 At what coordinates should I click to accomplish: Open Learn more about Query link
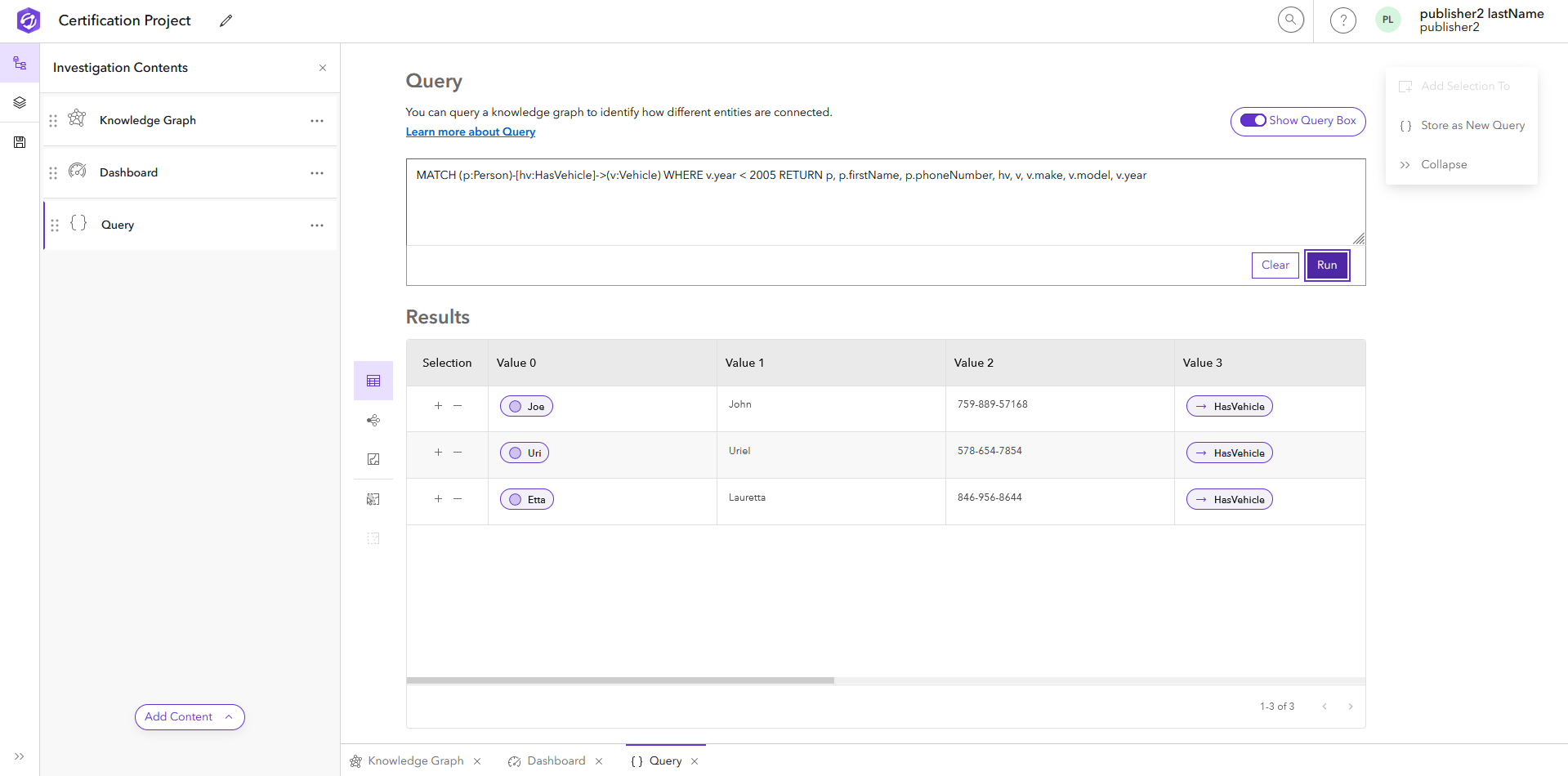point(470,132)
